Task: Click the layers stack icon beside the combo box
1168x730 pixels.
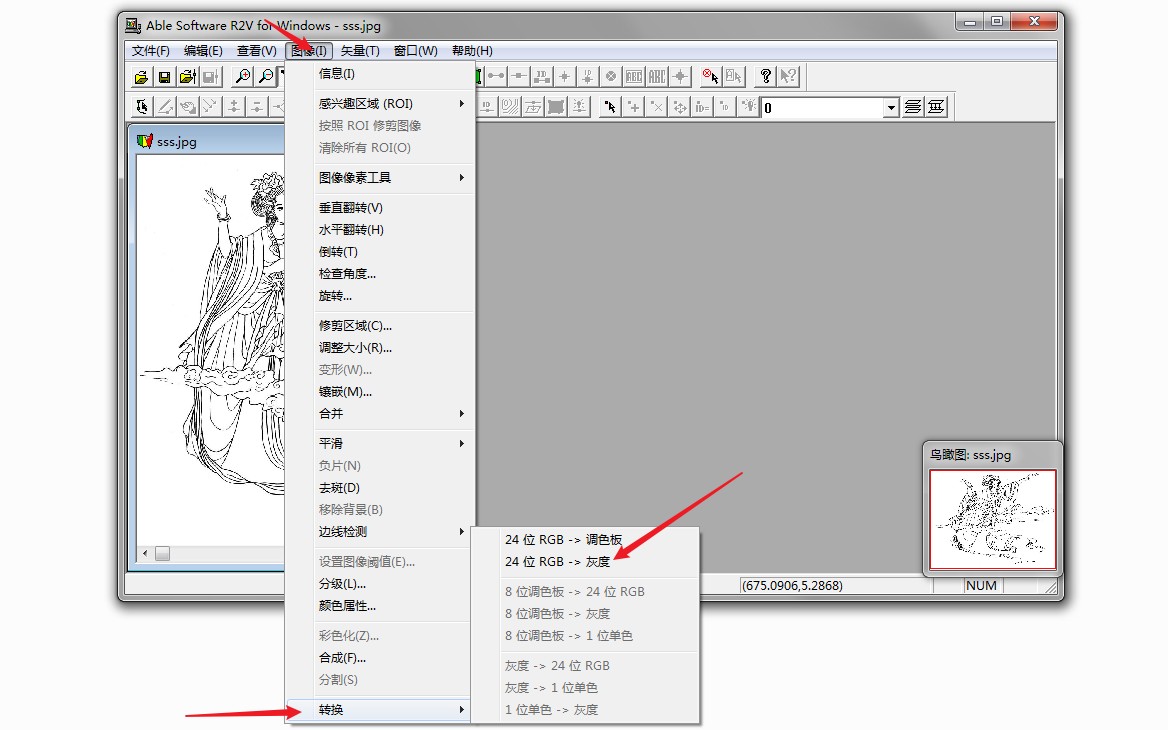Action: click(x=913, y=107)
